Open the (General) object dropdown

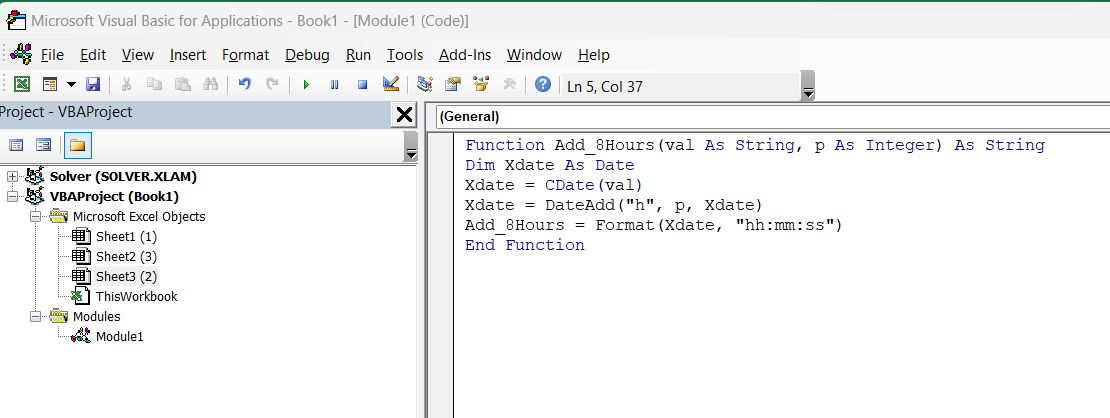[x=772, y=117]
